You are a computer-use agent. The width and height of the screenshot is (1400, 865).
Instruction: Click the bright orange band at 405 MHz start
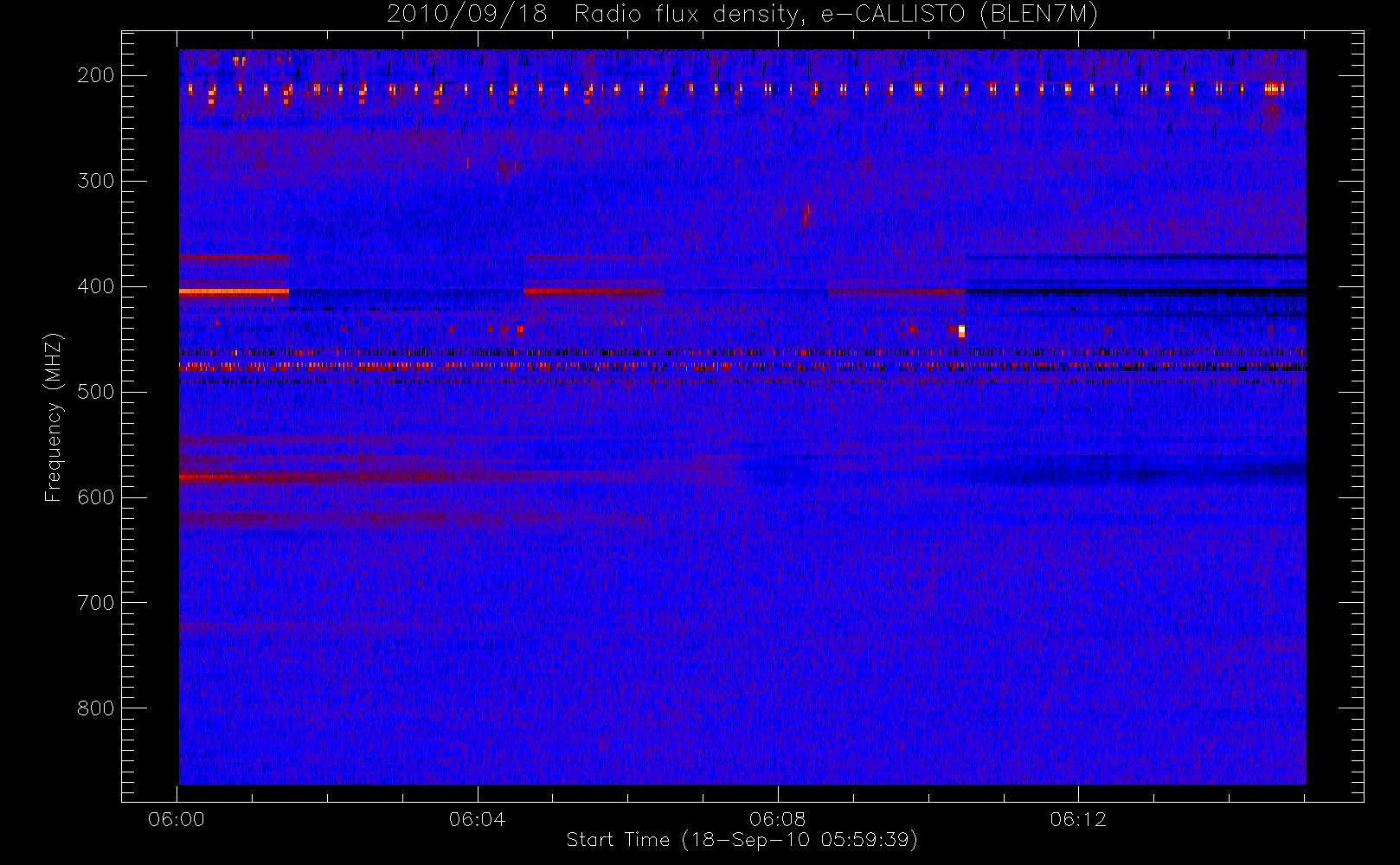pos(234,292)
